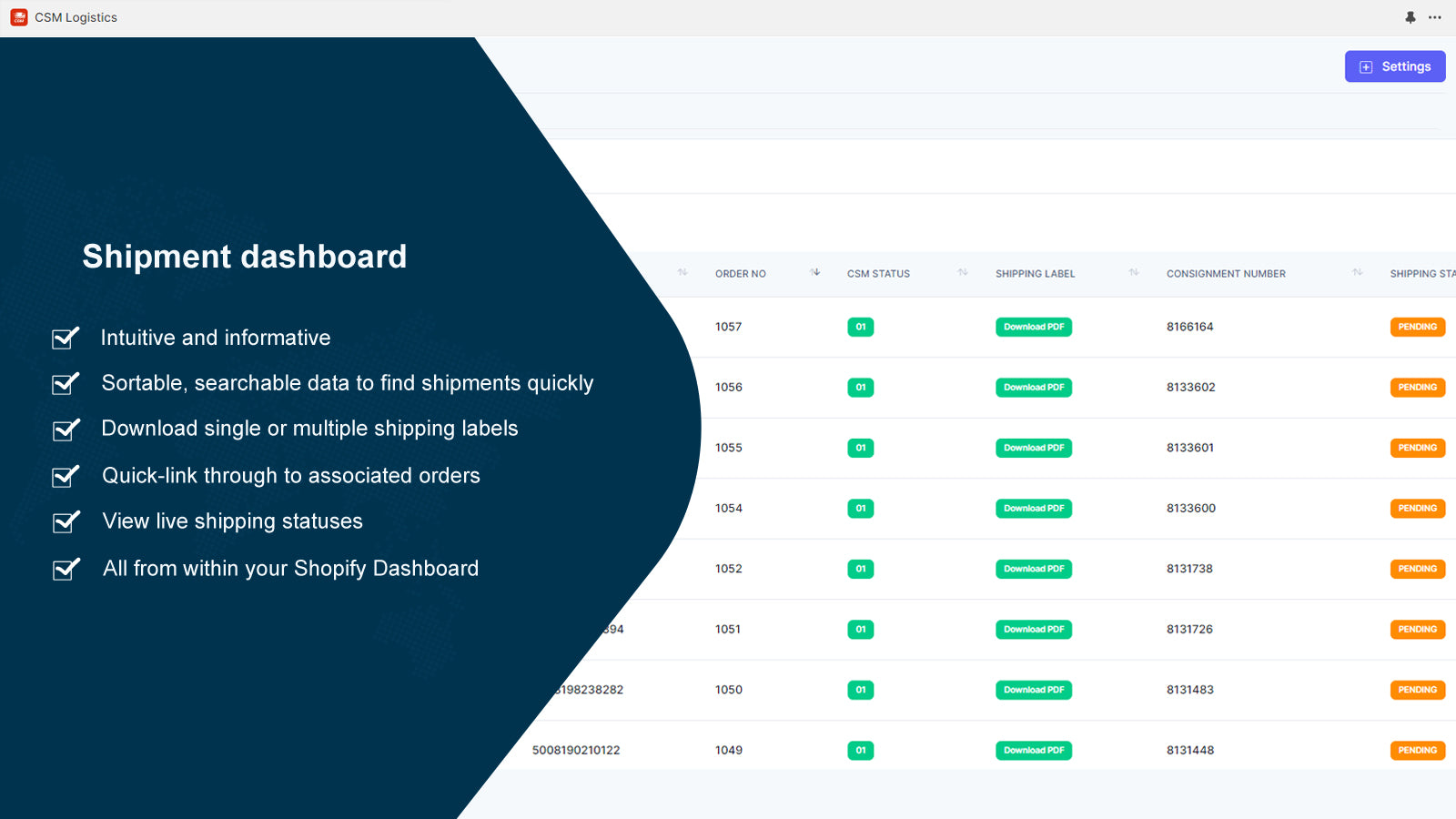Open order number 1054
This screenshot has height=819, width=1456.
pyautogui.click(x=728, y=509)
